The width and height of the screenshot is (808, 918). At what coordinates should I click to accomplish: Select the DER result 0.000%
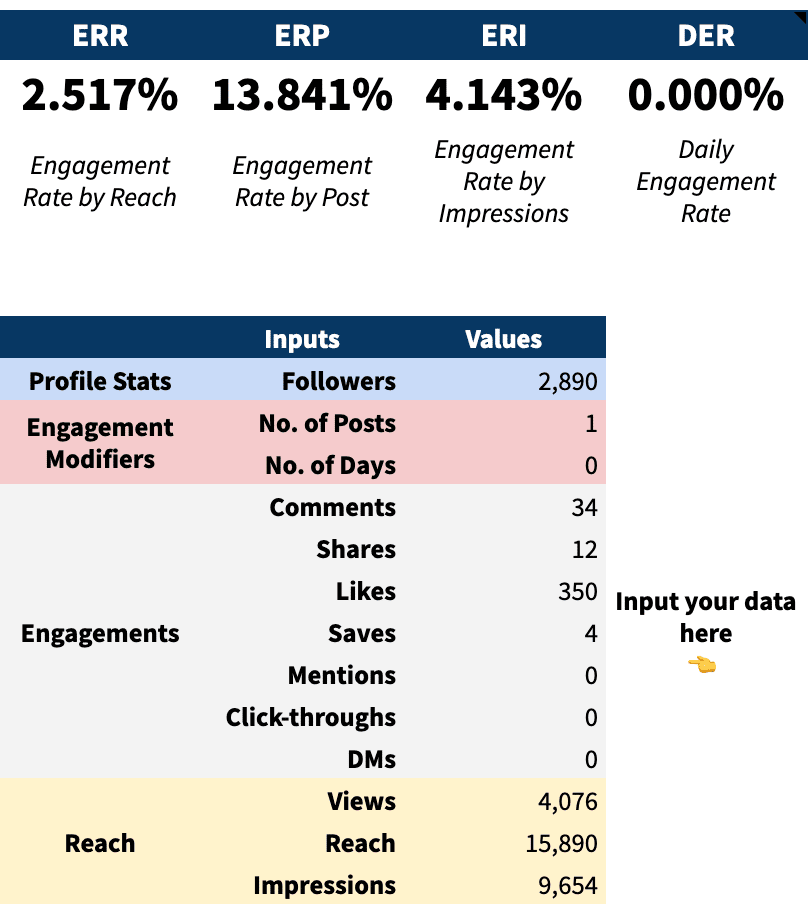(x=706, y=95)
